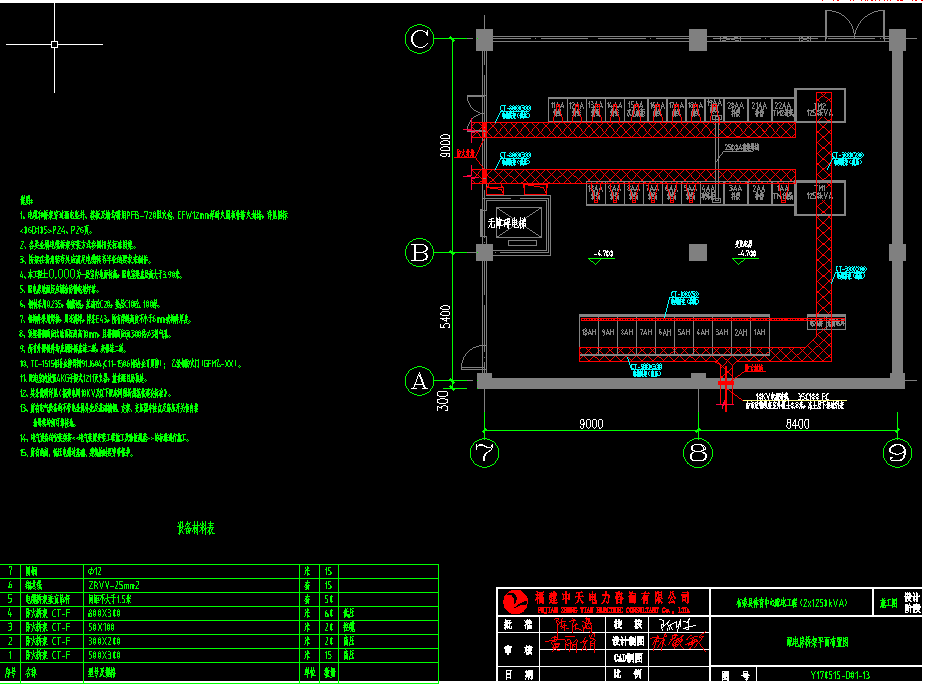Screen dimensions: 925x684
Task: Click the 批准 label in title block
Action: click(518, 624)
